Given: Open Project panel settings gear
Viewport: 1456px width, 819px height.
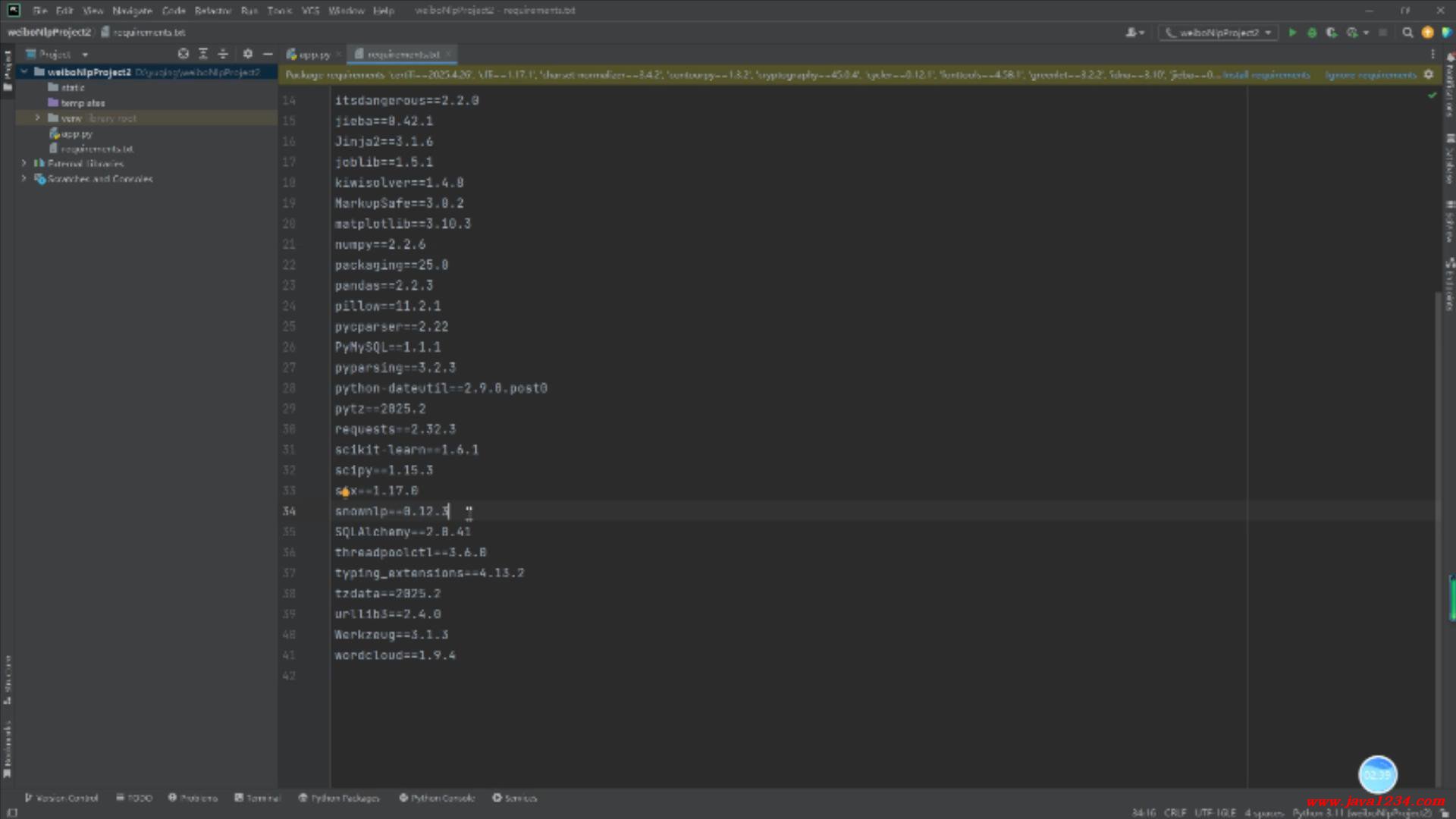Looking at the screenshot, I should 248,54.
